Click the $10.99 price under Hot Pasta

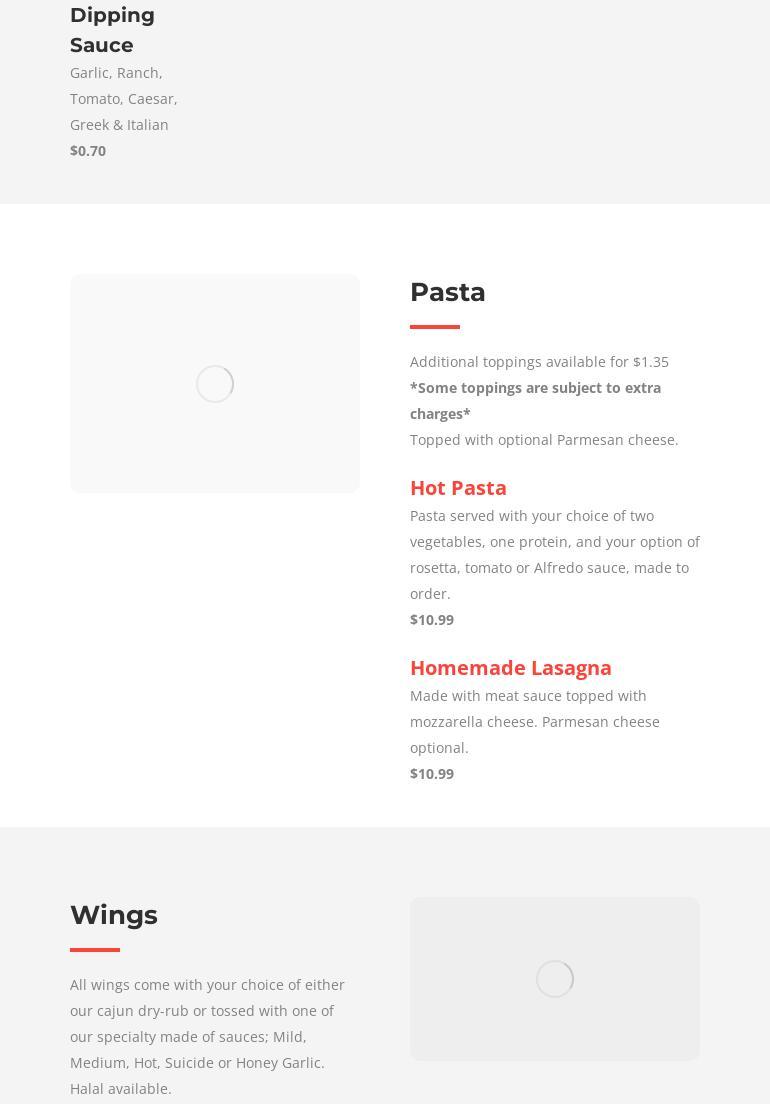tap(432, 620)
